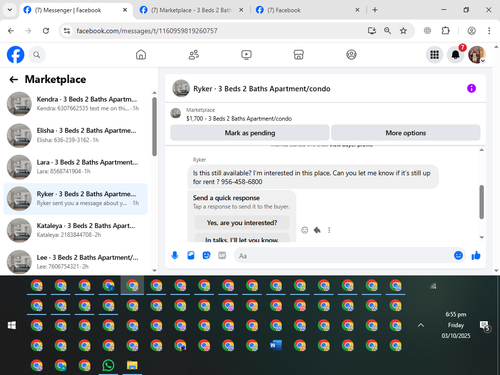Click the site information icon in address bar
The height and width of the screenshot is (375, 500).
tap(67, 31)
